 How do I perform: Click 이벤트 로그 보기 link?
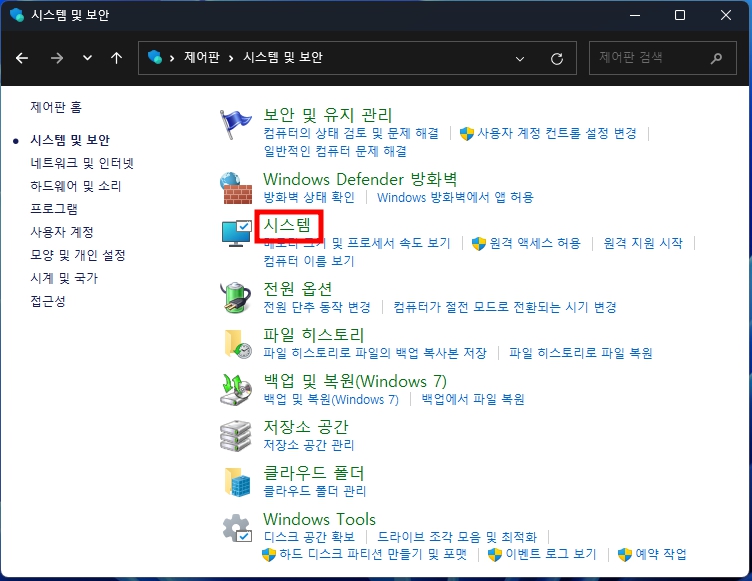(x=551, y=555)
